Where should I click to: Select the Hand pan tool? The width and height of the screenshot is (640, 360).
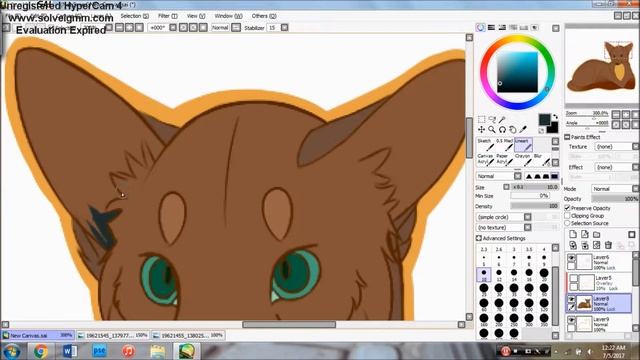513,129
